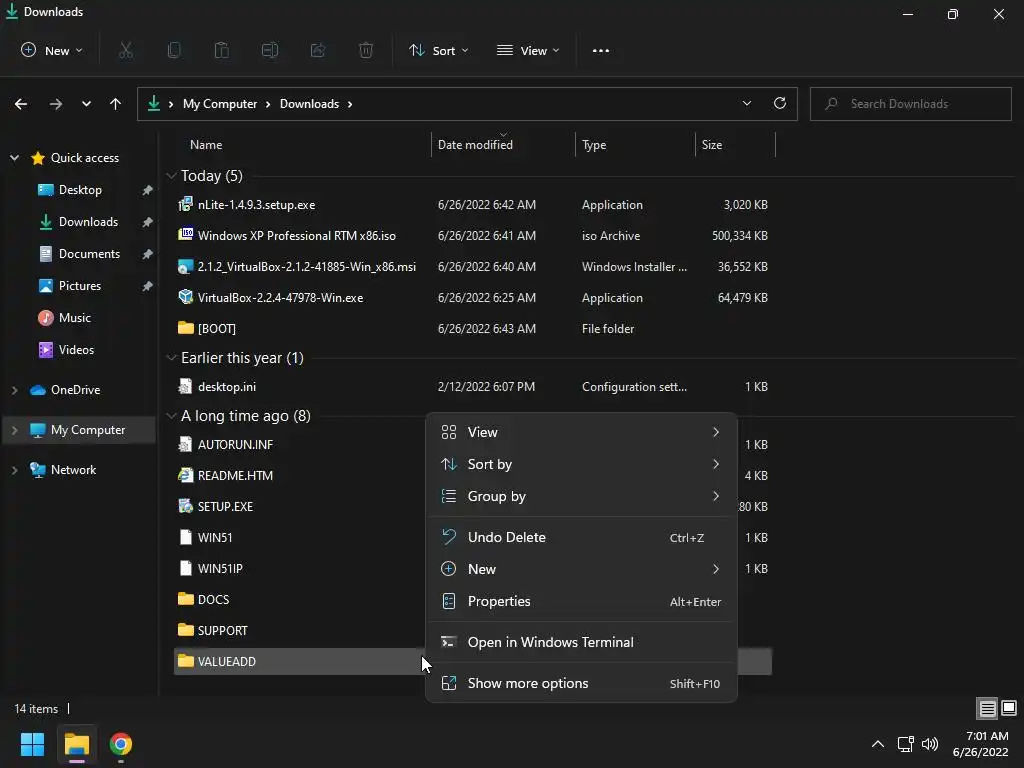The image size is (1024, 768).
Task: Open the See more ellipsis menu
Action: coord(601,50)
